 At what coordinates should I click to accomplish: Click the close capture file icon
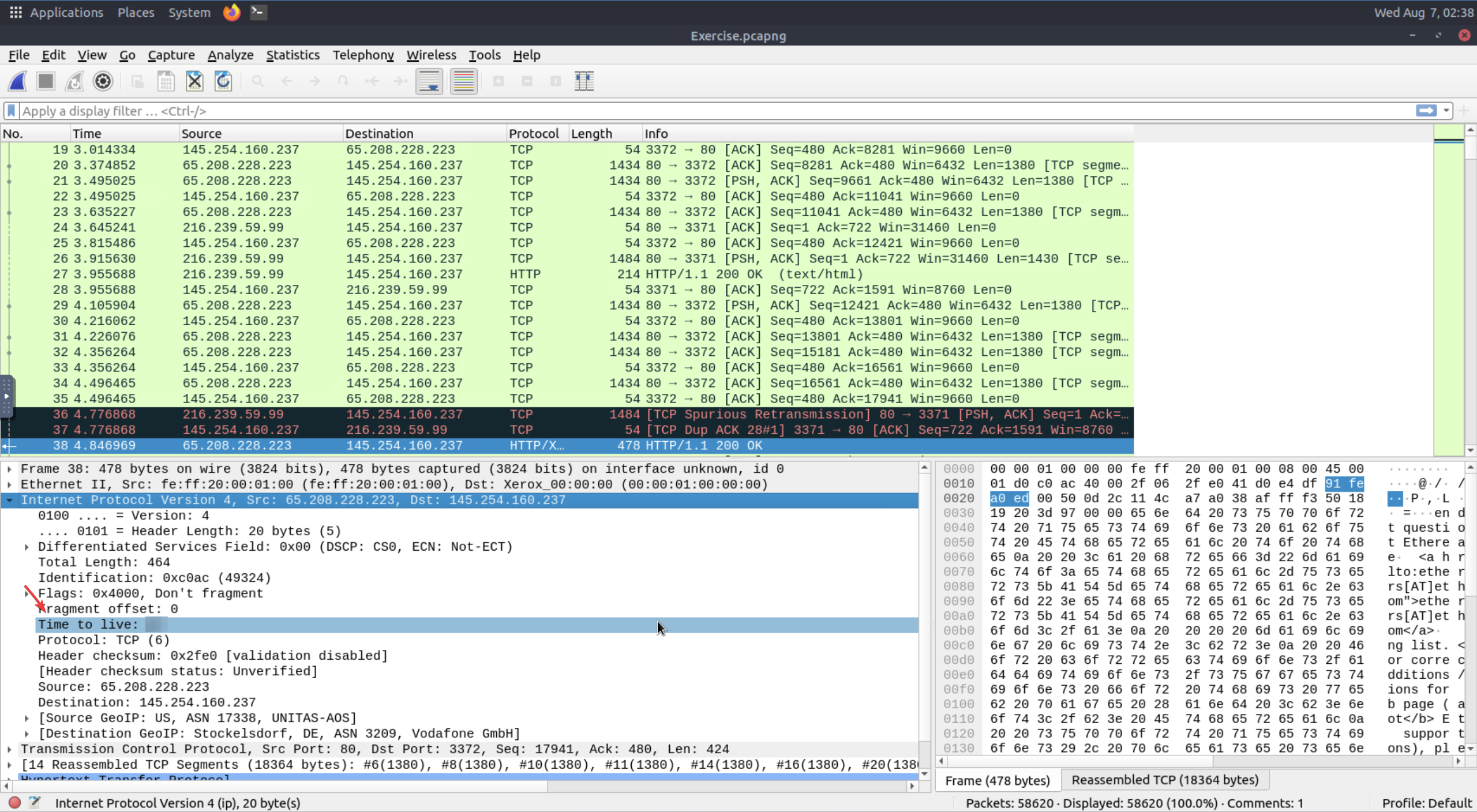tap(194, 81)
